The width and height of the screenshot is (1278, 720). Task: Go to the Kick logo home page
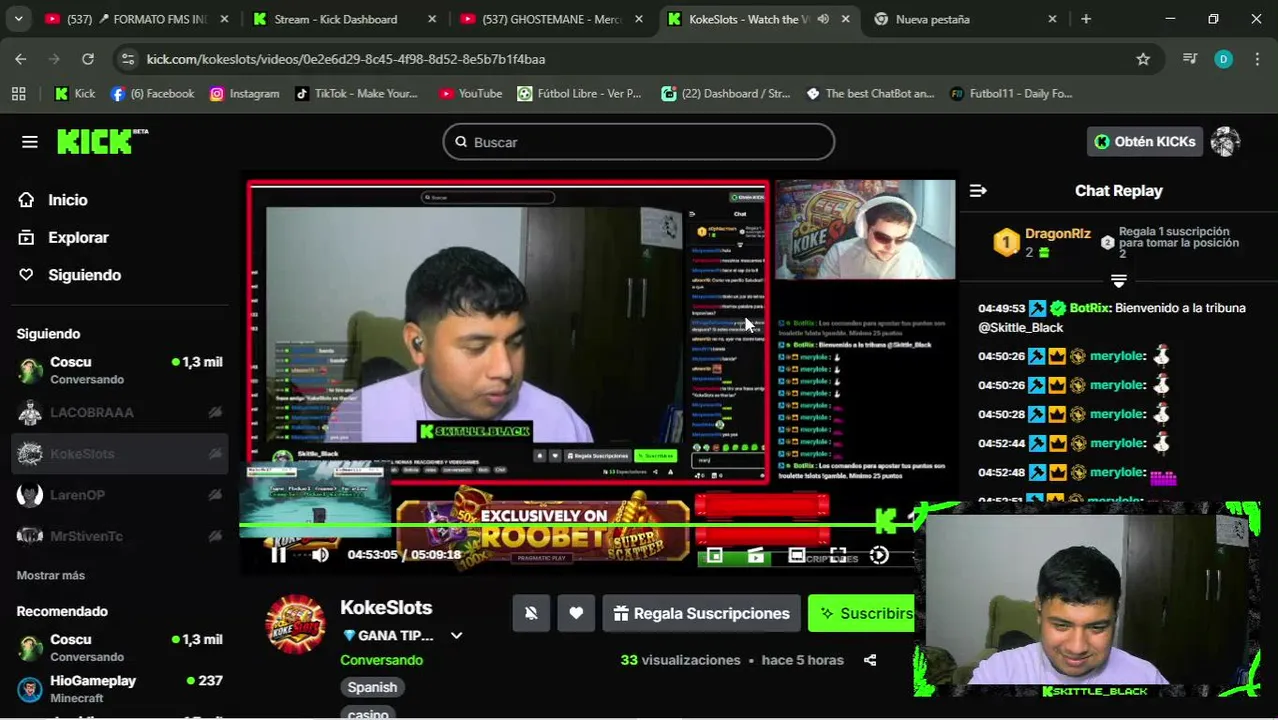click(102, 142)
